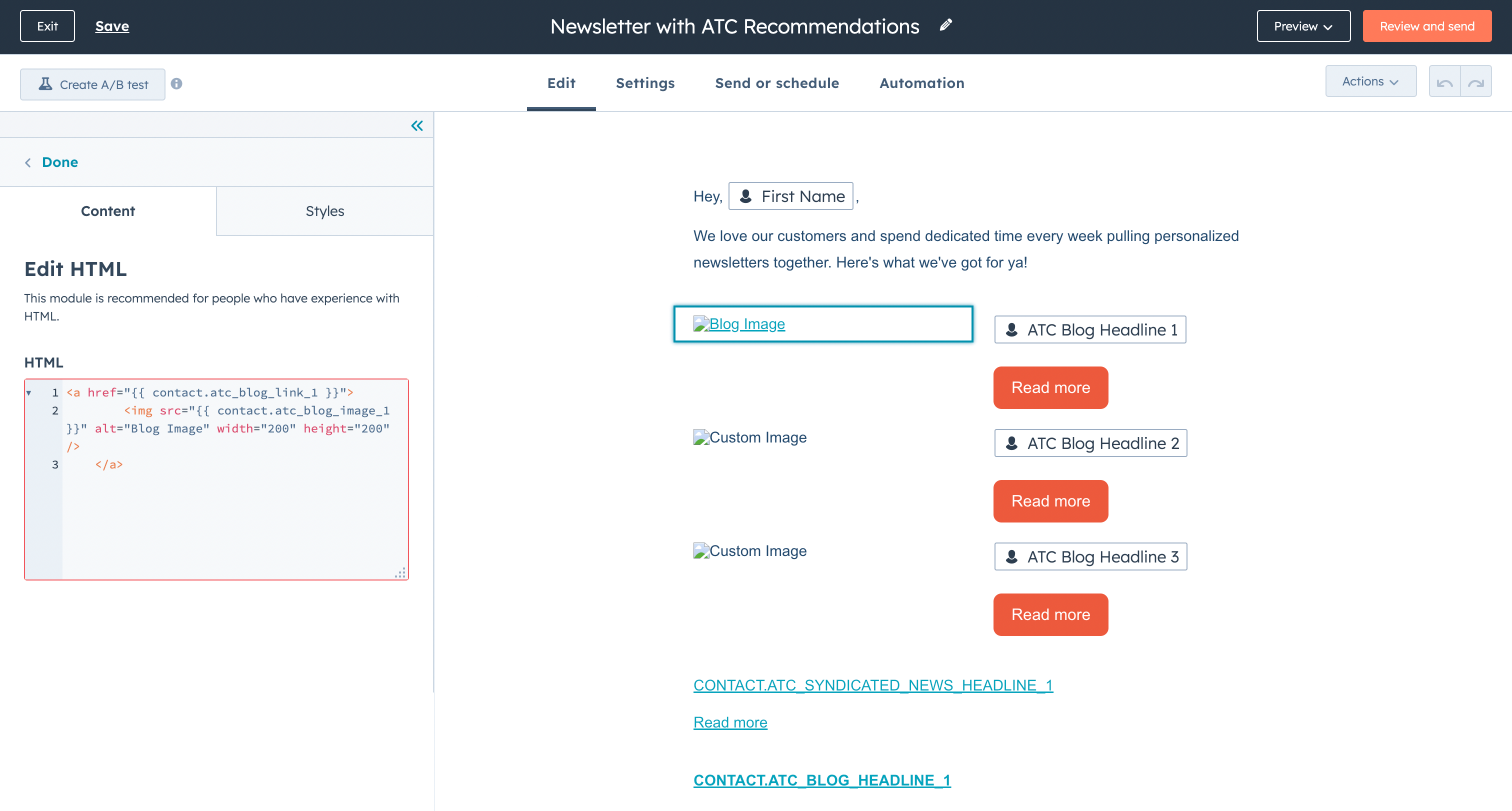This screenshot has height=811, width=1512.
Task: Select the ATC Blog Headline 2 token
Action: coord(1090,443)
